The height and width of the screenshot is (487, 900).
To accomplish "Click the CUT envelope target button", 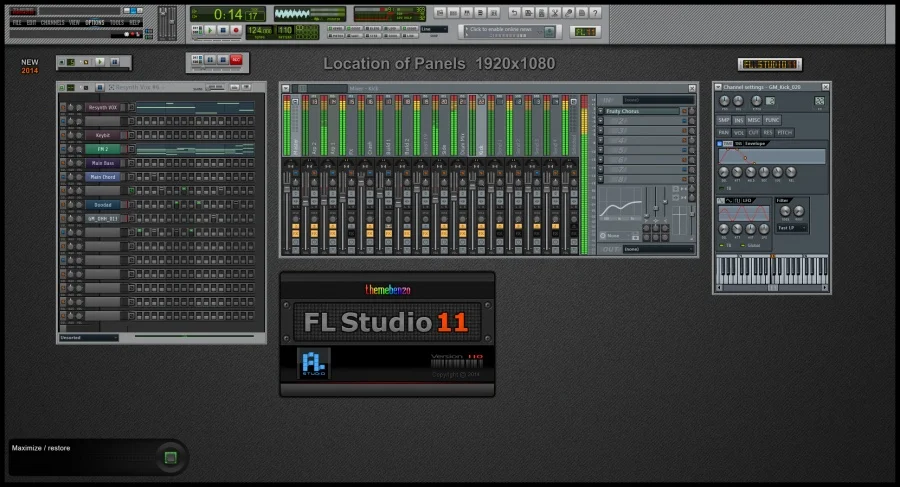I will pos(753,133).
